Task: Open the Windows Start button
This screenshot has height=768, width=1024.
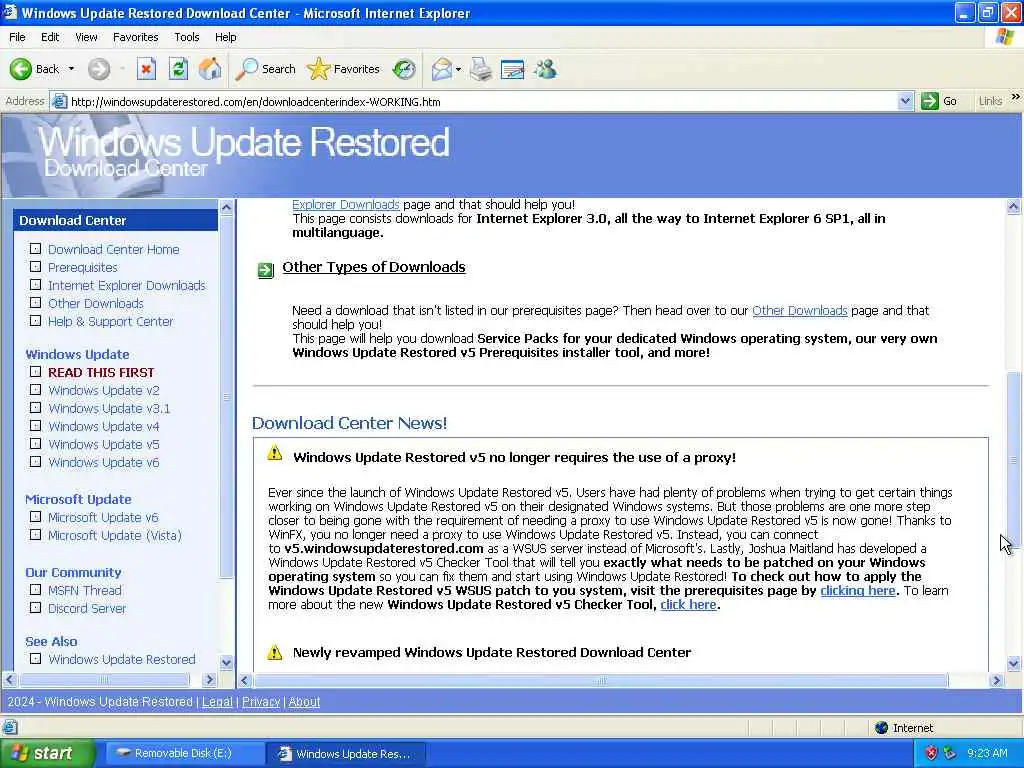Action: coord(46,754)
